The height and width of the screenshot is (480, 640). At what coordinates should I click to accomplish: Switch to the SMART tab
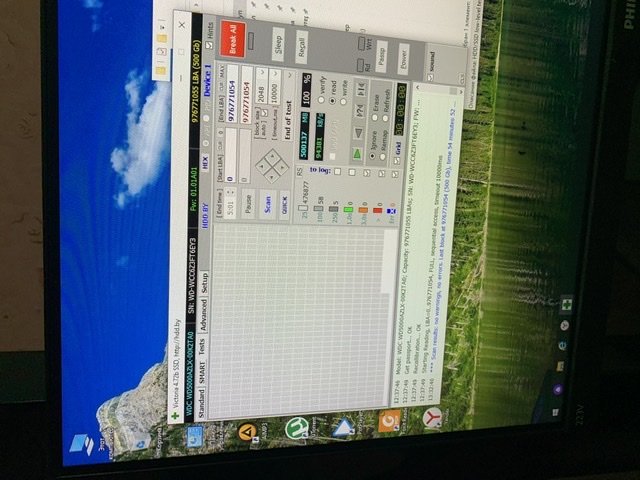point(202,373)
